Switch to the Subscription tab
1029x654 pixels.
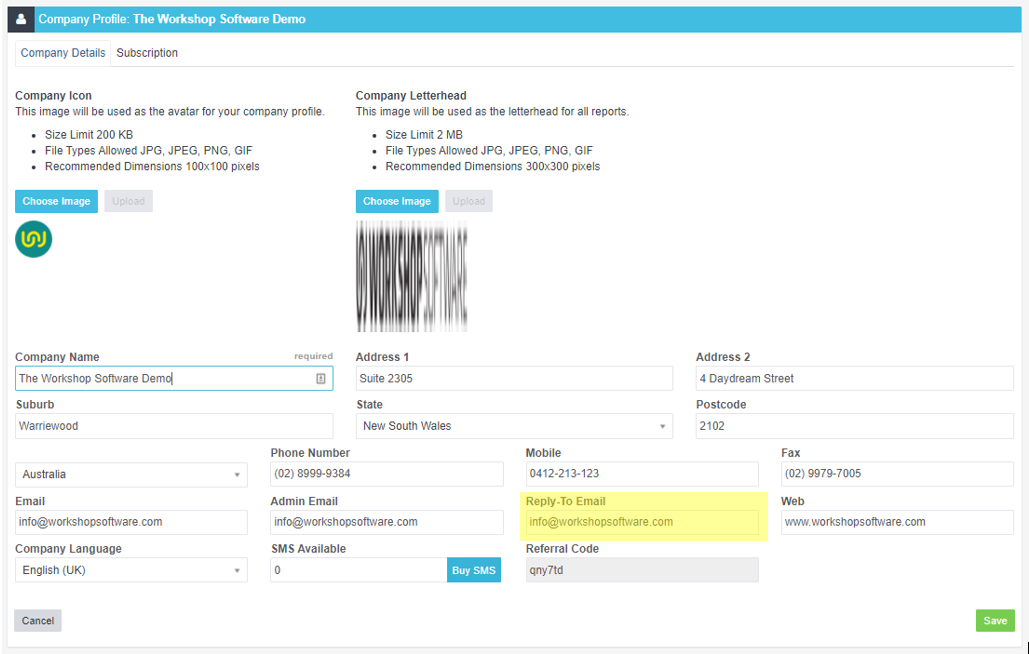tap(147, 53)
